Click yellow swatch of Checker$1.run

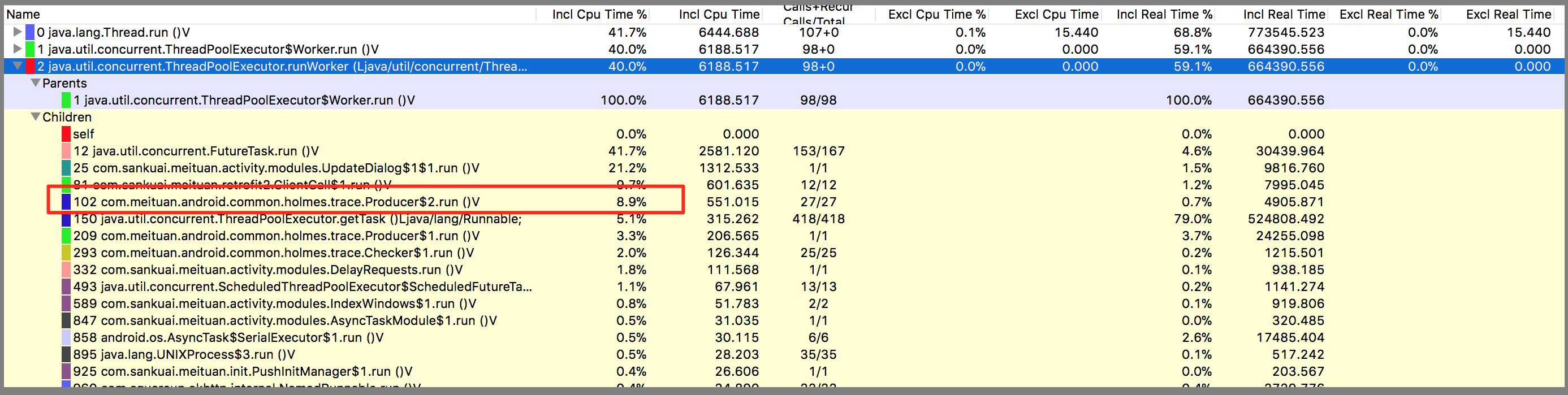[66, 253]
